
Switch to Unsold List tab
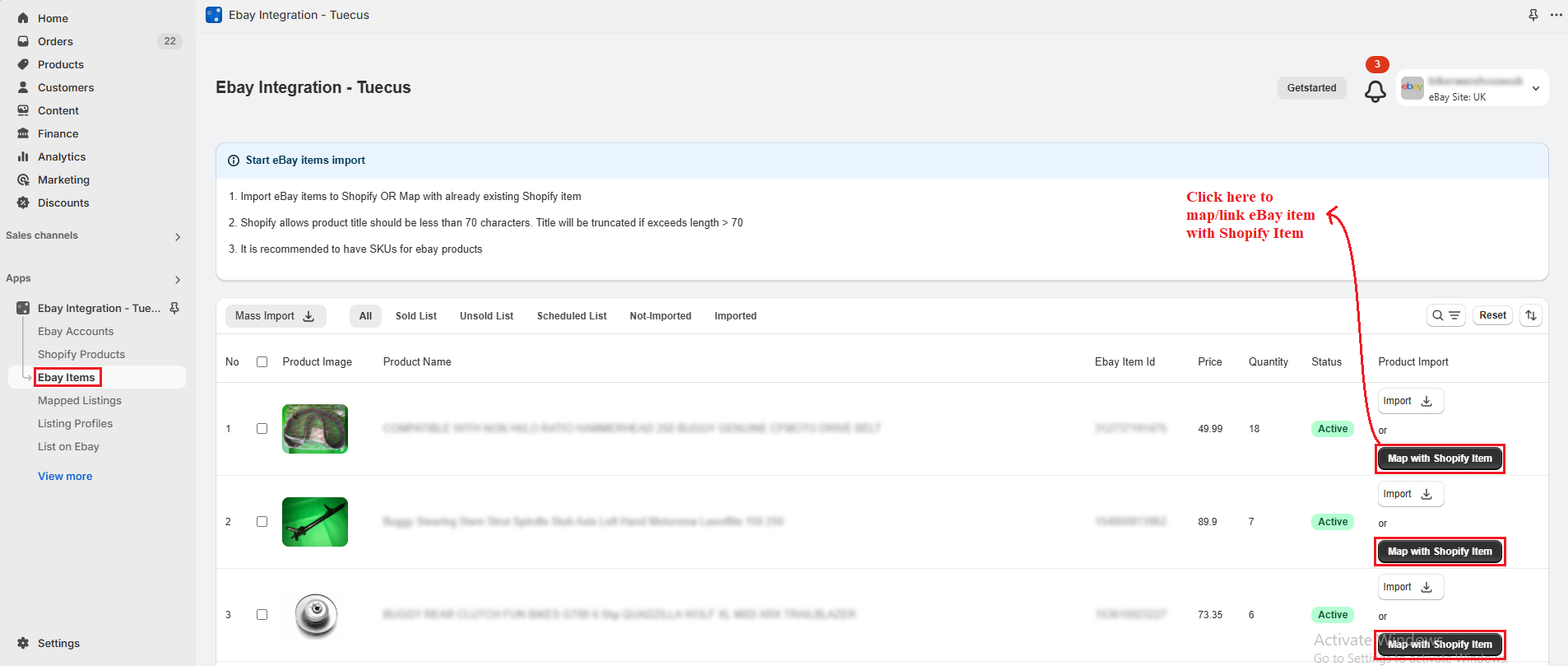pyautogui.click(x=486, y=315)
